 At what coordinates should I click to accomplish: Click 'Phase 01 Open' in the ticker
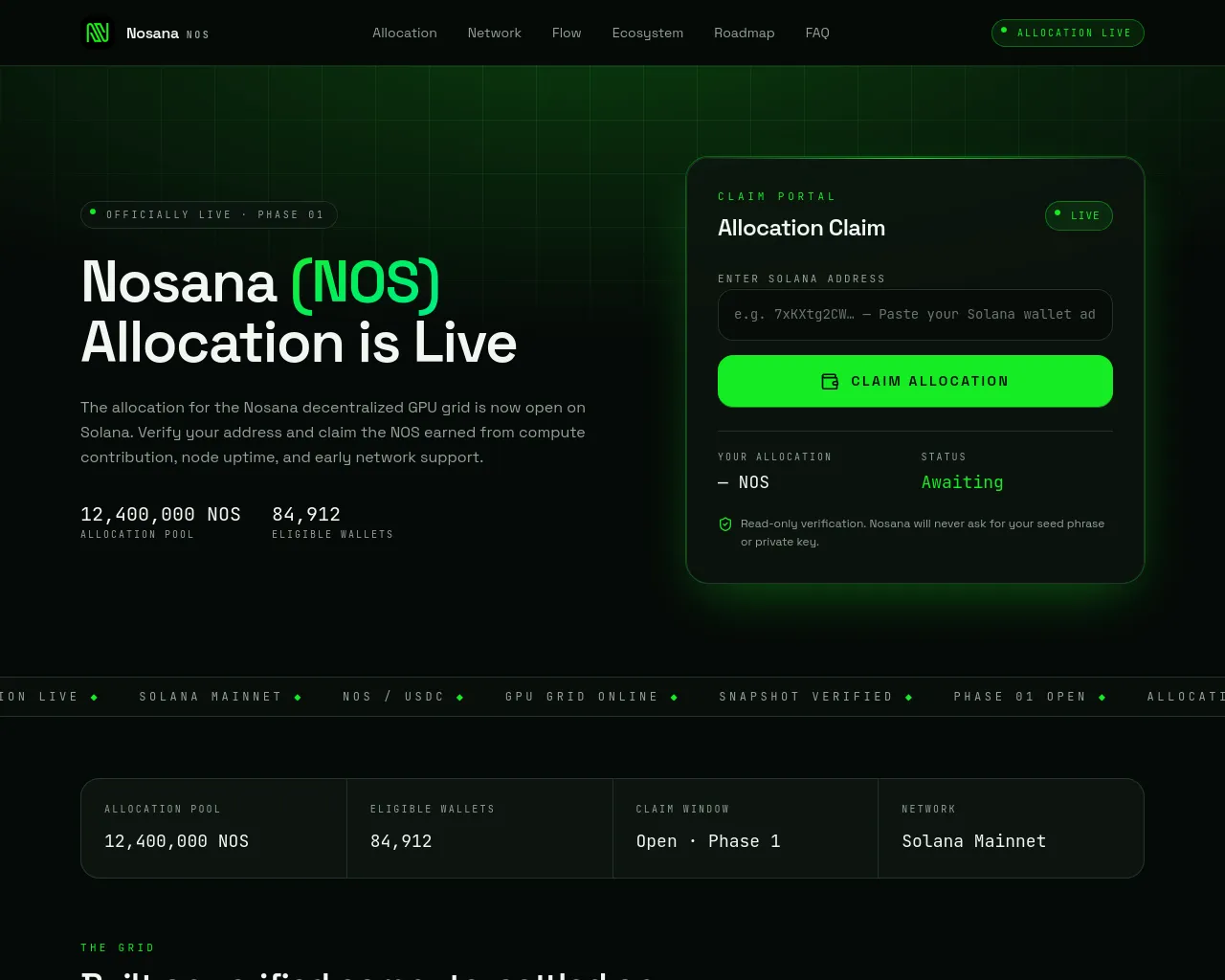tap(1020, 697)
